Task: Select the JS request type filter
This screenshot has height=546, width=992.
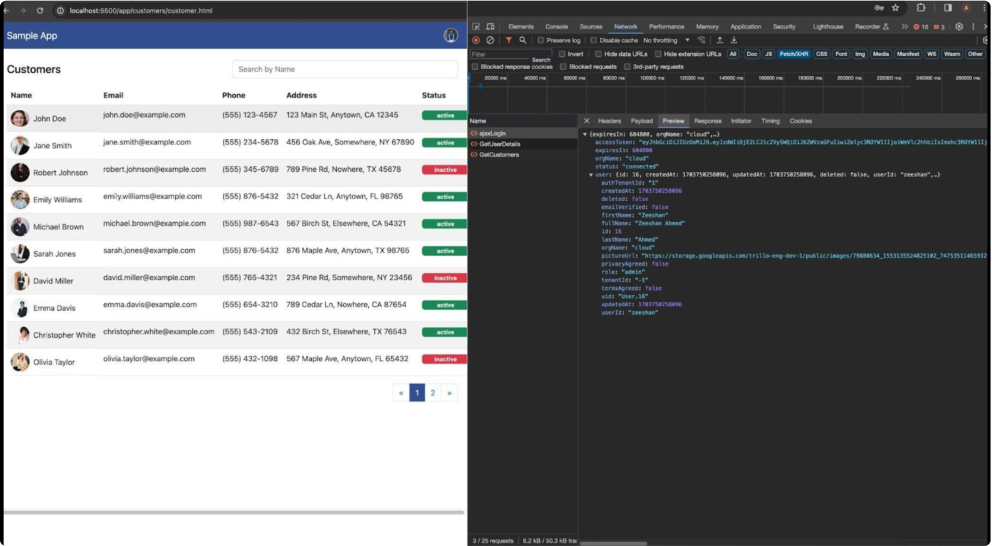Action: tap(769, 54)
